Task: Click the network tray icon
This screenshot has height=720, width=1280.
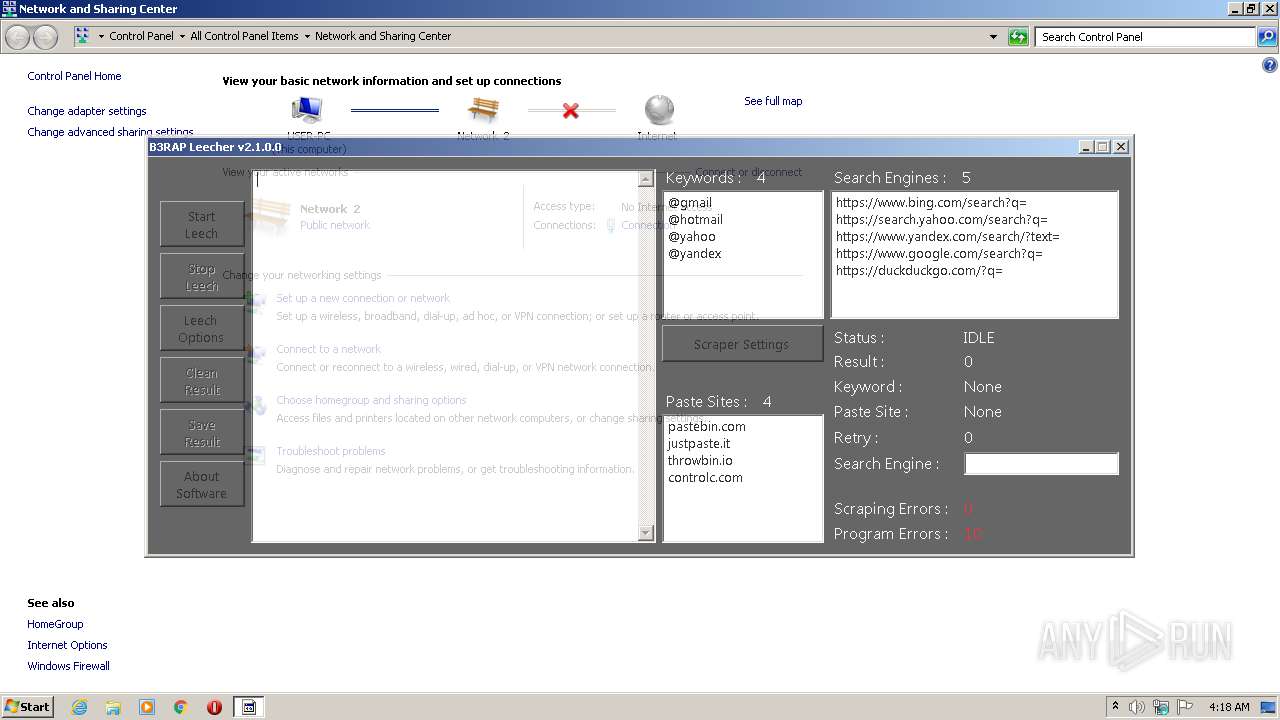Action: coord(1161,707)
